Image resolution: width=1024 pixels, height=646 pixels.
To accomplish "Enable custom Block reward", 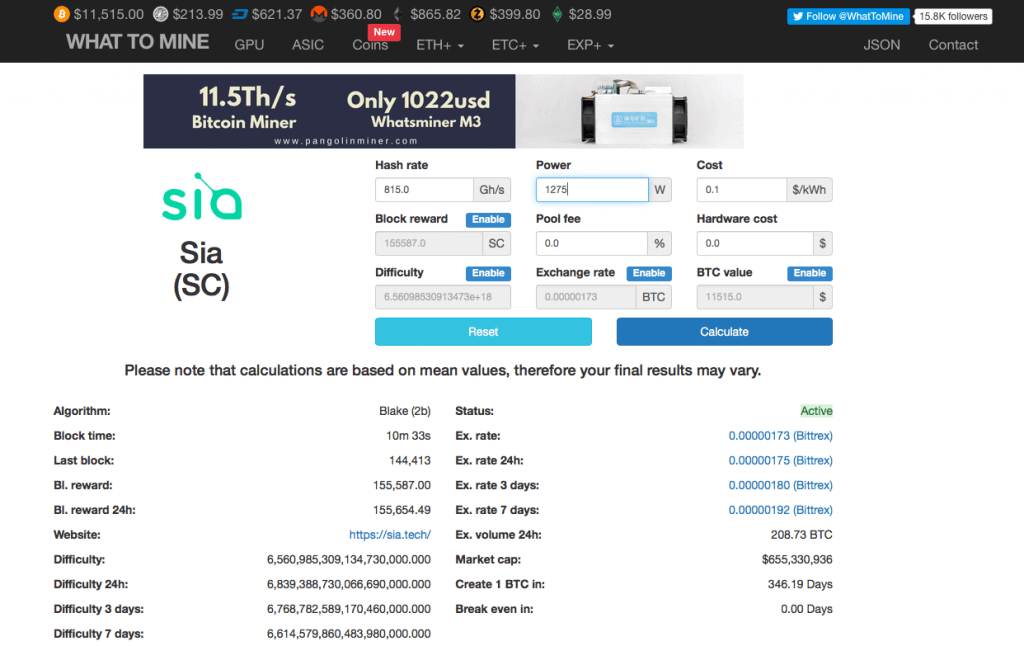I will (488, 219).
